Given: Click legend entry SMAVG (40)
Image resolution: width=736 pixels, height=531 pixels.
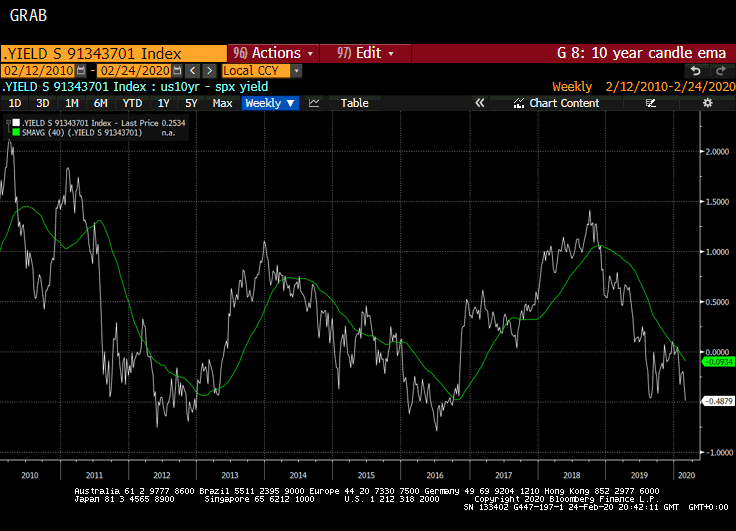Looking at the screenshot, I should pyautogui.click(x=82, y=133).
